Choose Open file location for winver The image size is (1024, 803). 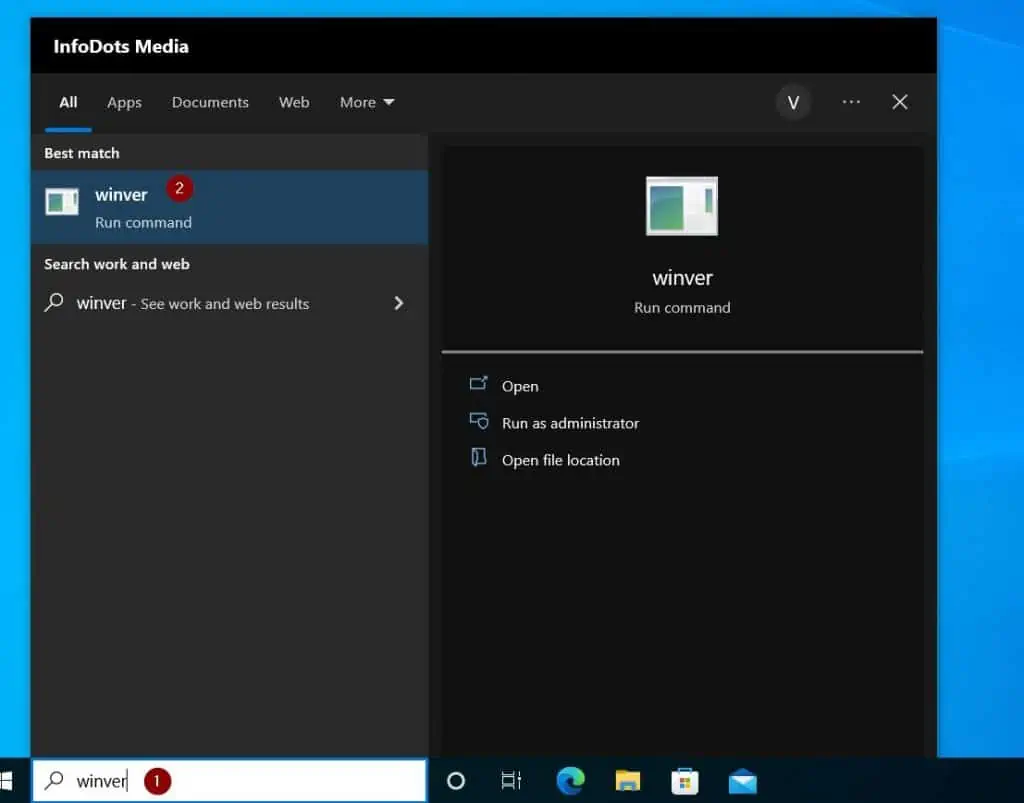coord(560,460)
